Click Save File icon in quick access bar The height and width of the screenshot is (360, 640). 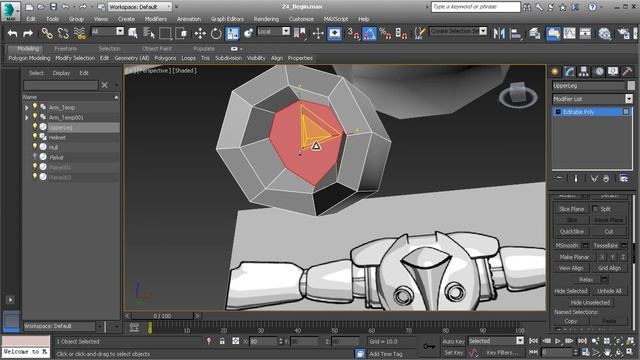(53, 7)
